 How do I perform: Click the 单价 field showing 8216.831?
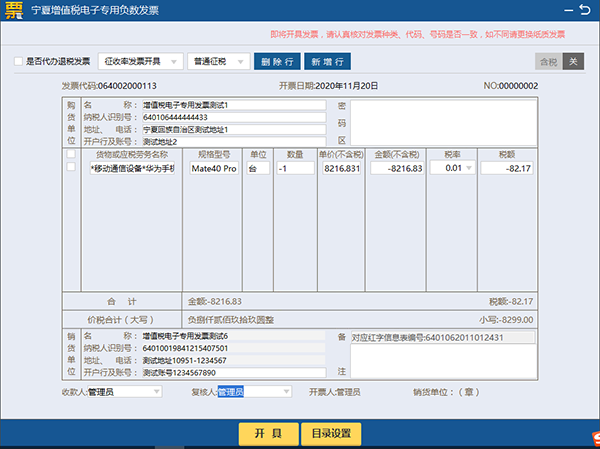pyautogui.click(x=341, y=168)
